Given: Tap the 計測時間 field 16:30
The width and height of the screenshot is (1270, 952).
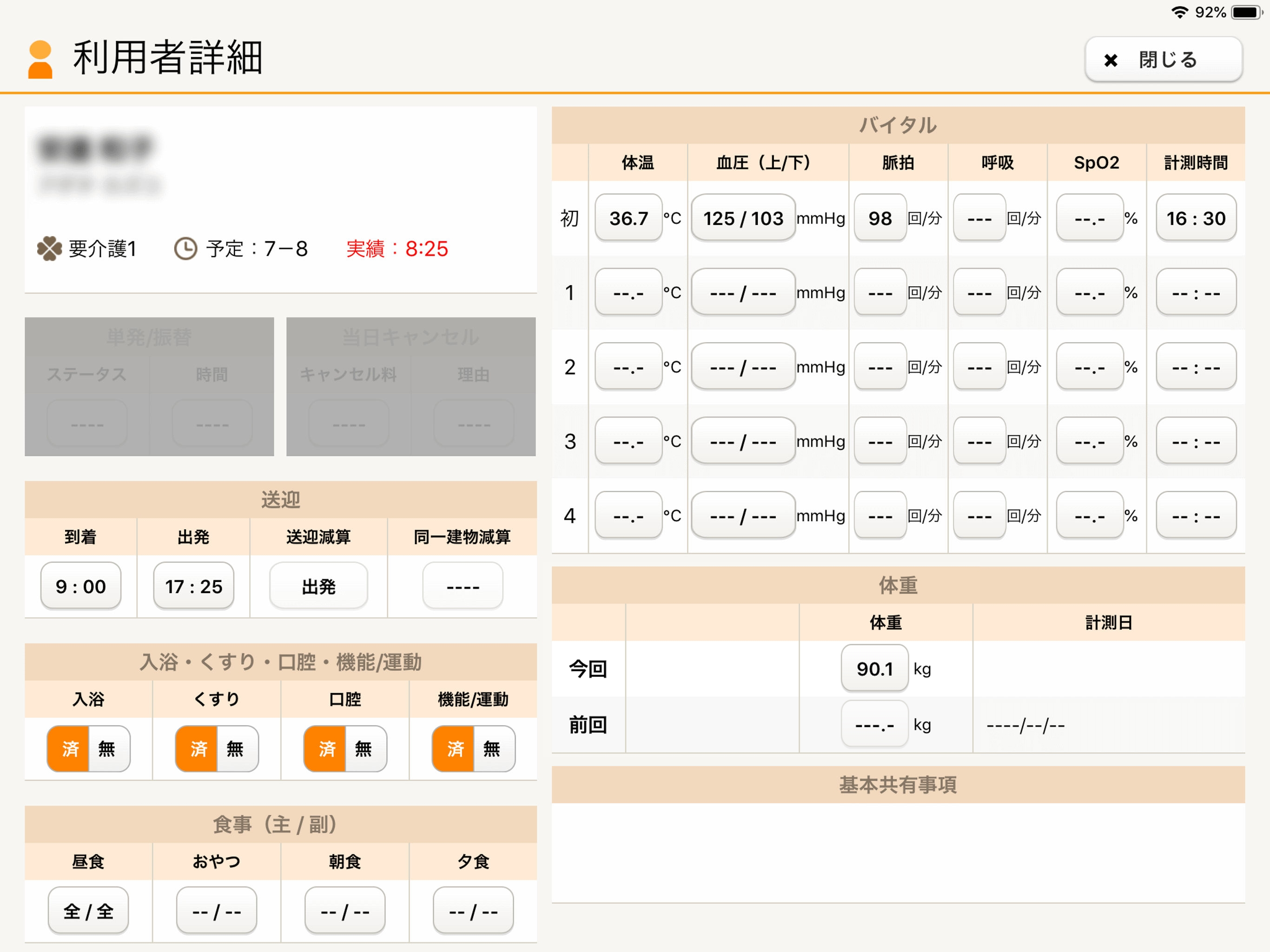Looking at the screenshot, I should coord(1196,218).
